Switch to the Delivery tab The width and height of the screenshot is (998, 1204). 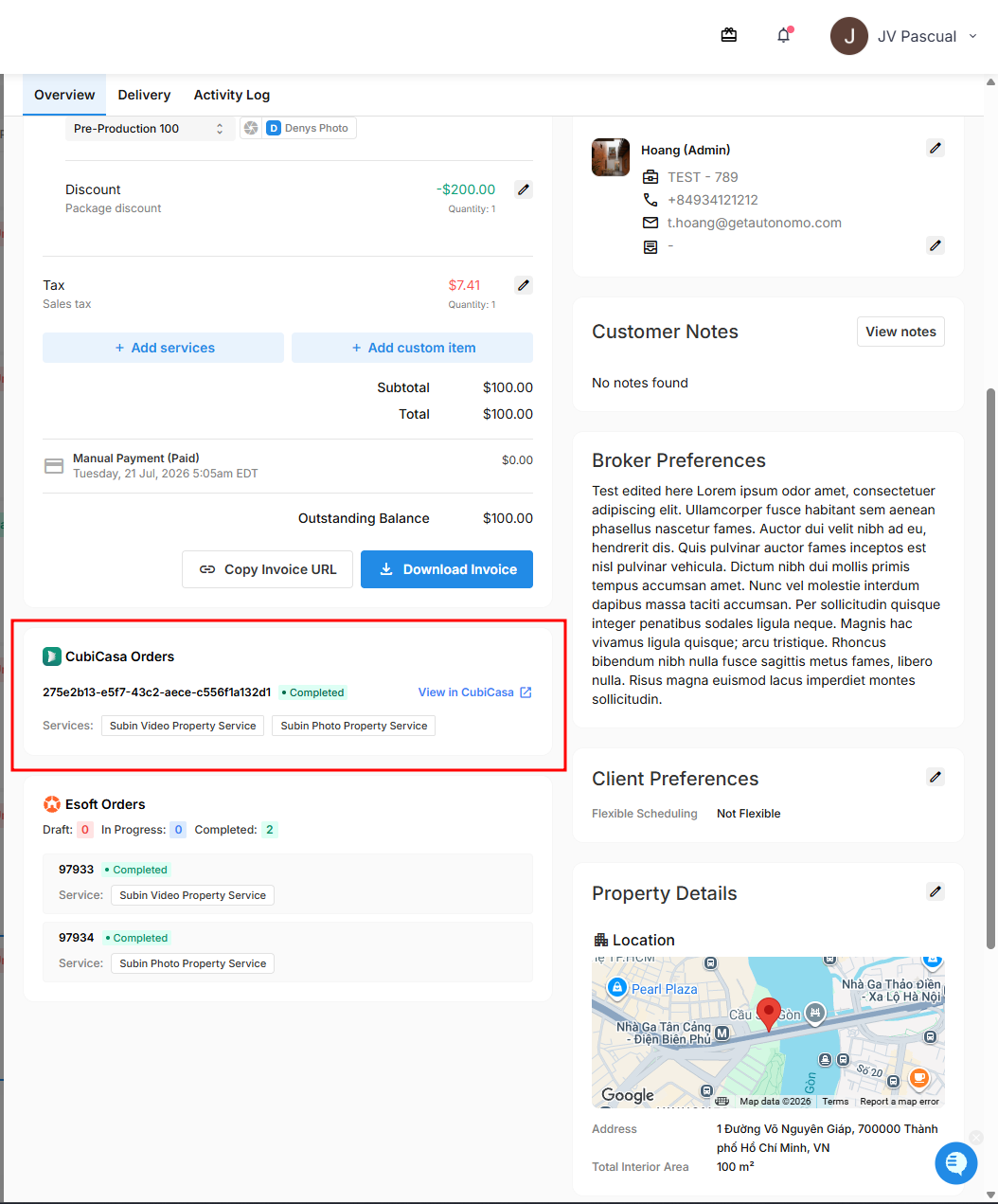click(144, 95)
